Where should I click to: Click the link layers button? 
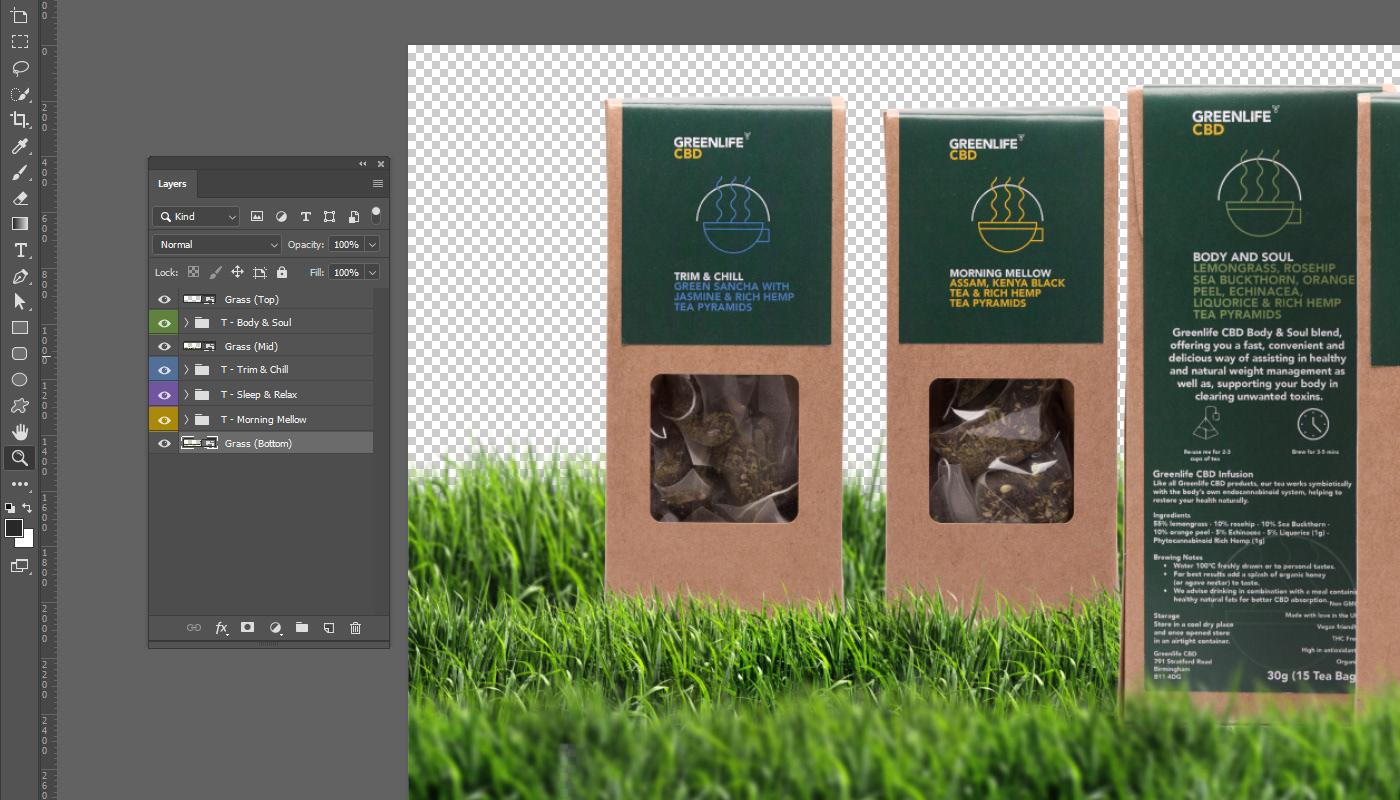pyautogui.click(x=194, y=628)
